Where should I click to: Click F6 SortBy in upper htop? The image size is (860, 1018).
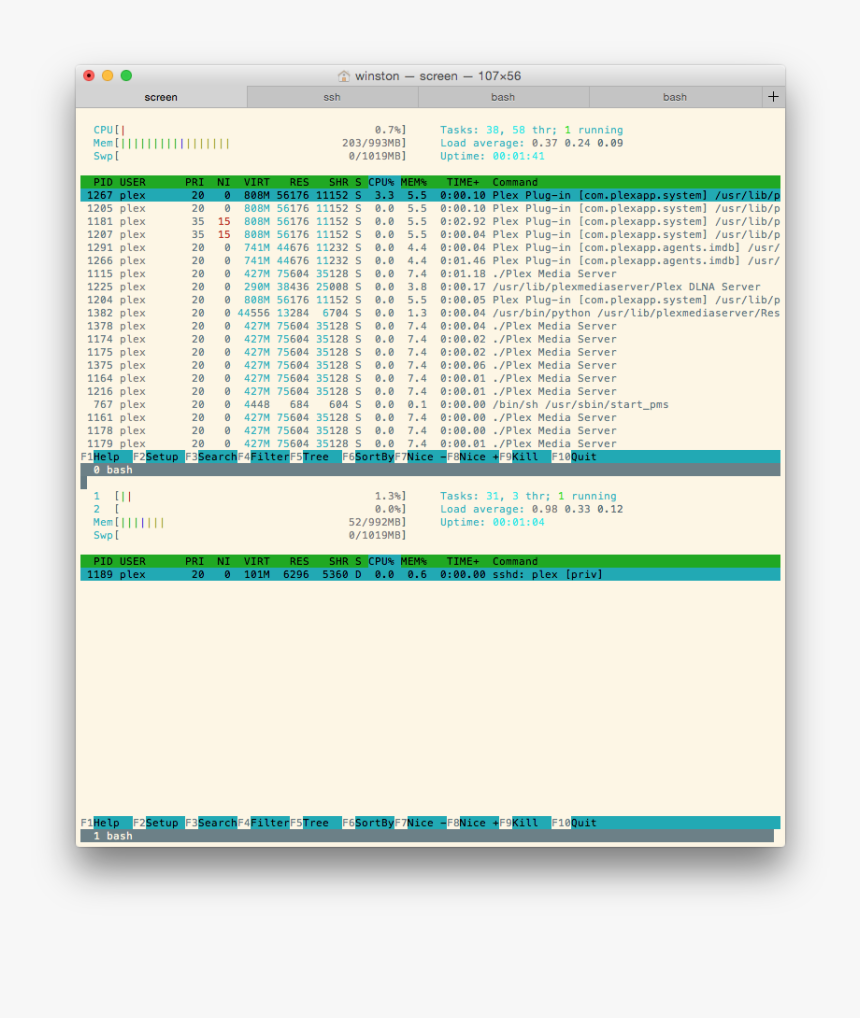point(368,456)
